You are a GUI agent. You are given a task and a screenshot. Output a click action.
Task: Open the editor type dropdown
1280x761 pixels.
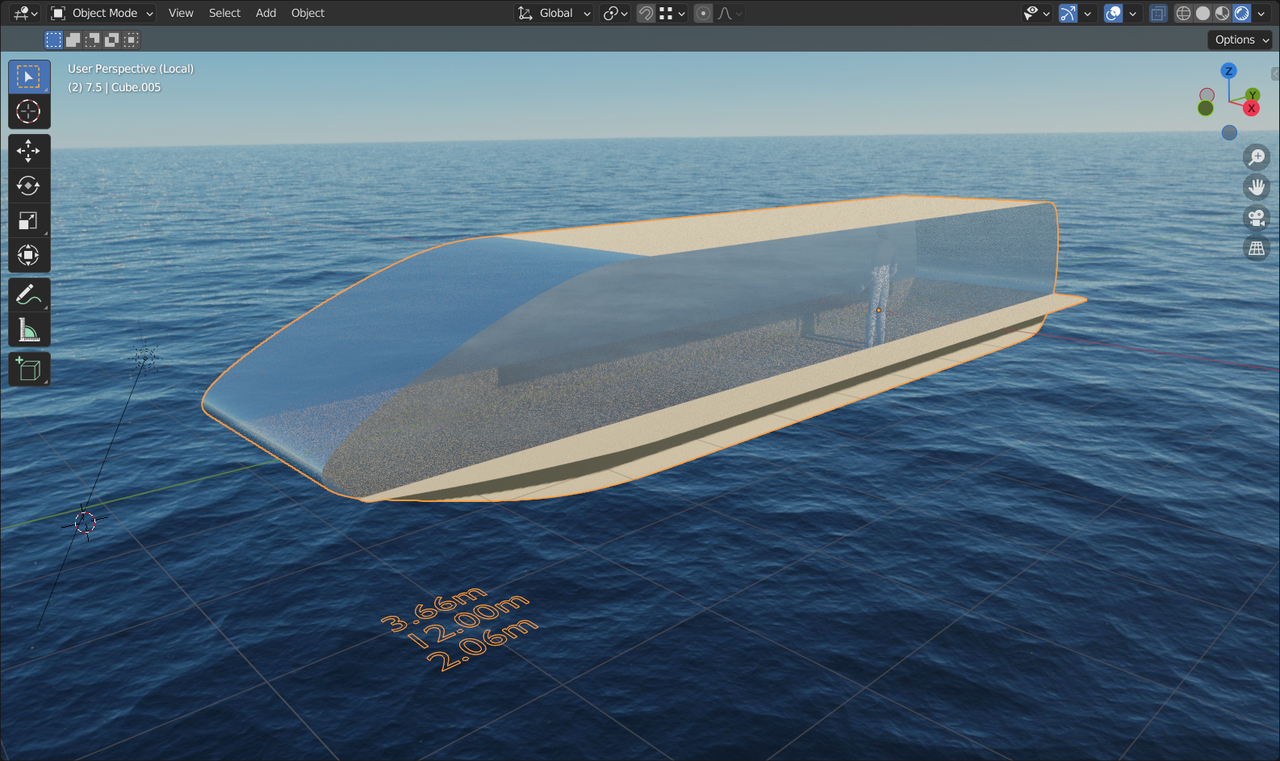click(x=26, y=13)
